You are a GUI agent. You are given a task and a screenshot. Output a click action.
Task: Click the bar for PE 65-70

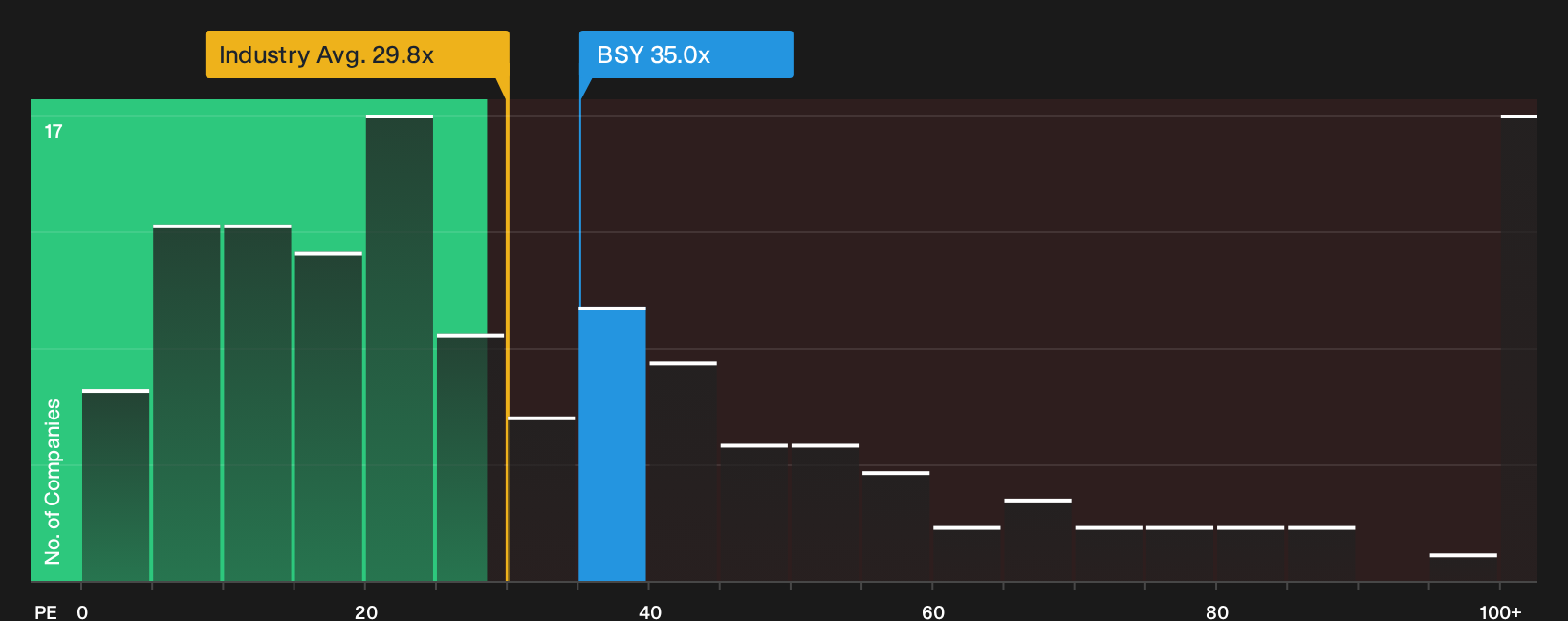[x=1037, y=540]
